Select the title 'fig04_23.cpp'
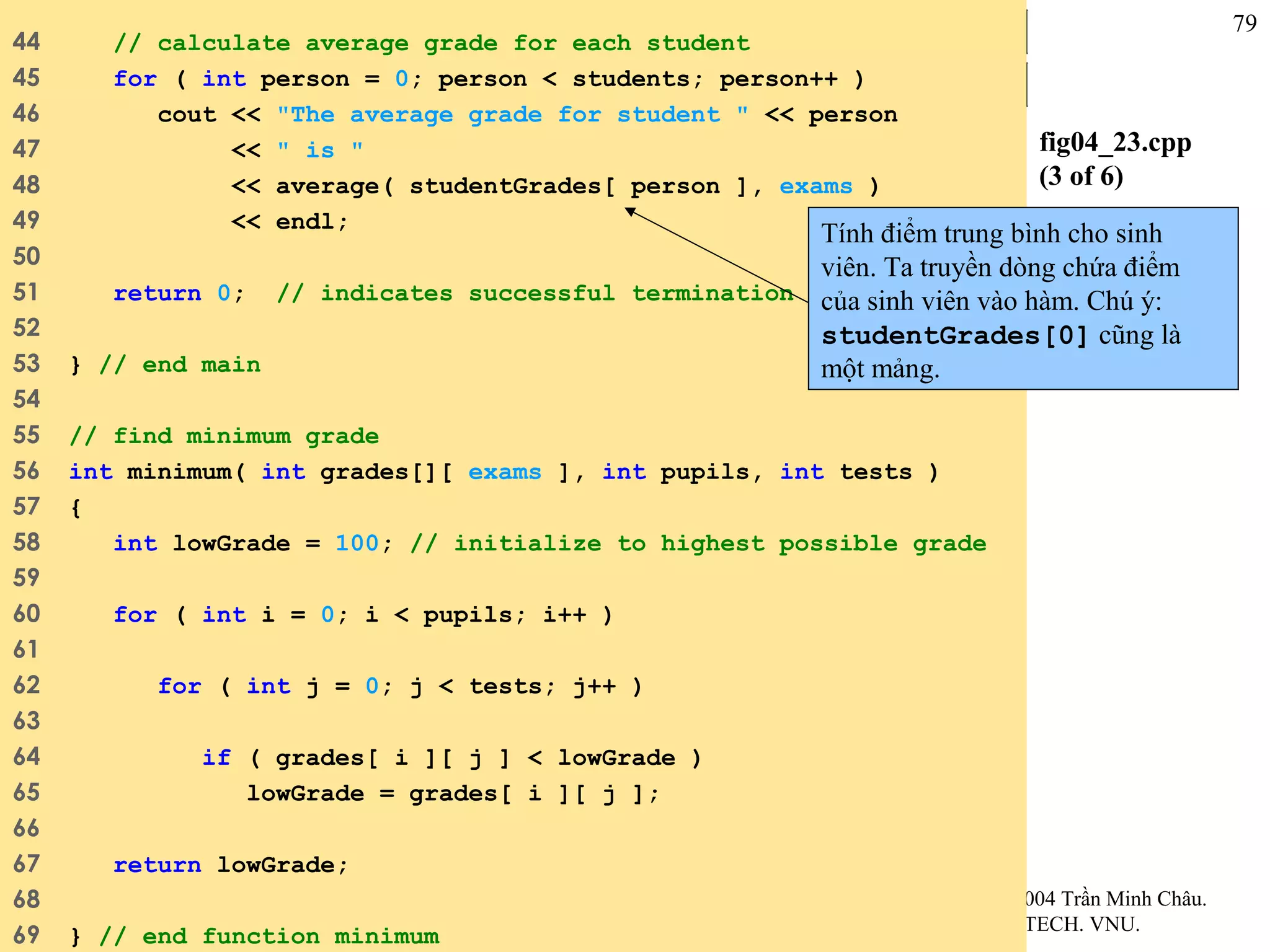Image resolution: width=1270 pixels, height=952 pixels. point(1115,143)
